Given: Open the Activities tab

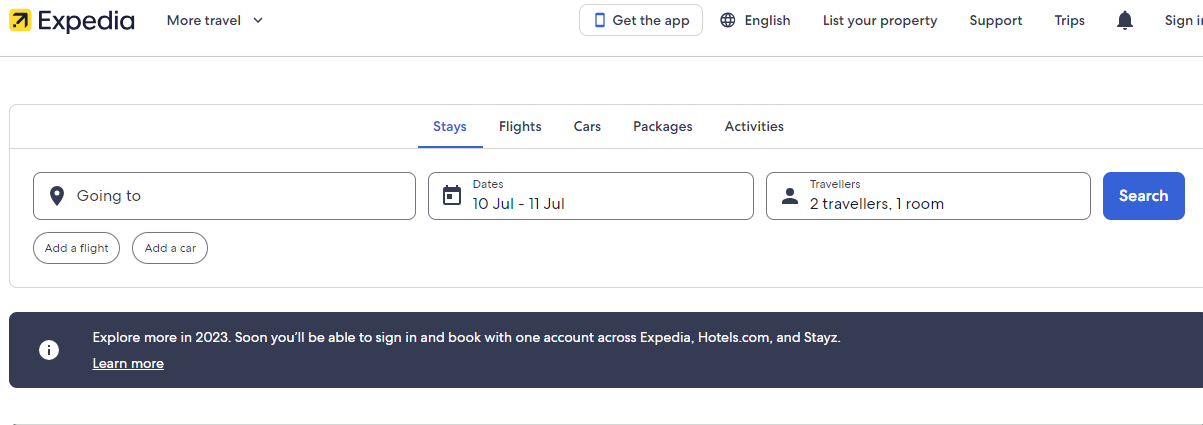Looking at the screenshot, I should [754, 127].
